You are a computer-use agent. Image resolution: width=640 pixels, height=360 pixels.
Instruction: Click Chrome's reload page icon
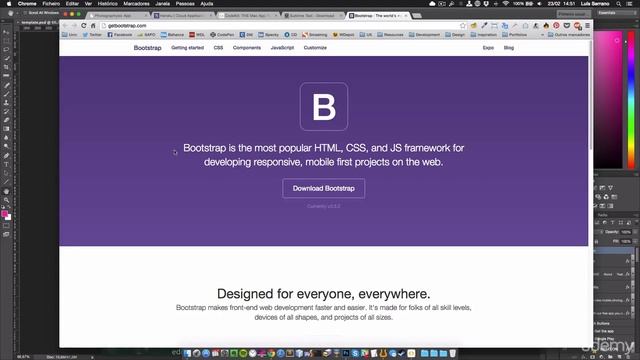click(84, 25)
